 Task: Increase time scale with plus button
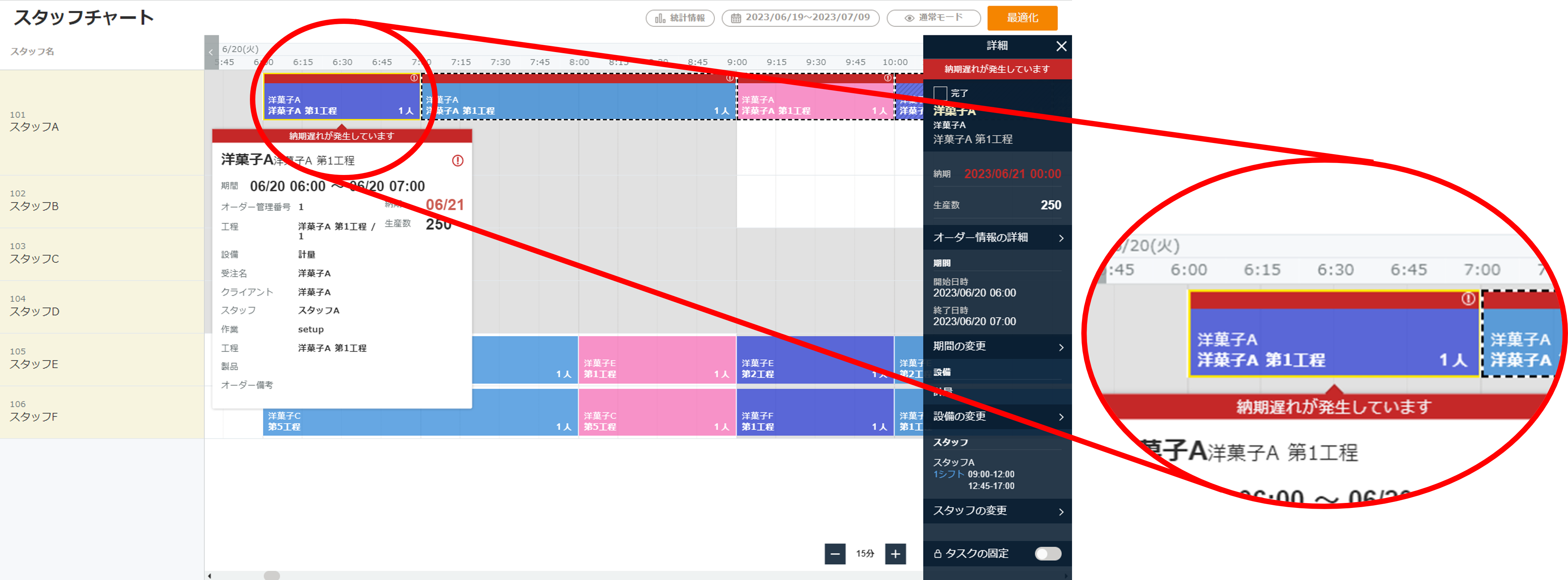(895, 554)
